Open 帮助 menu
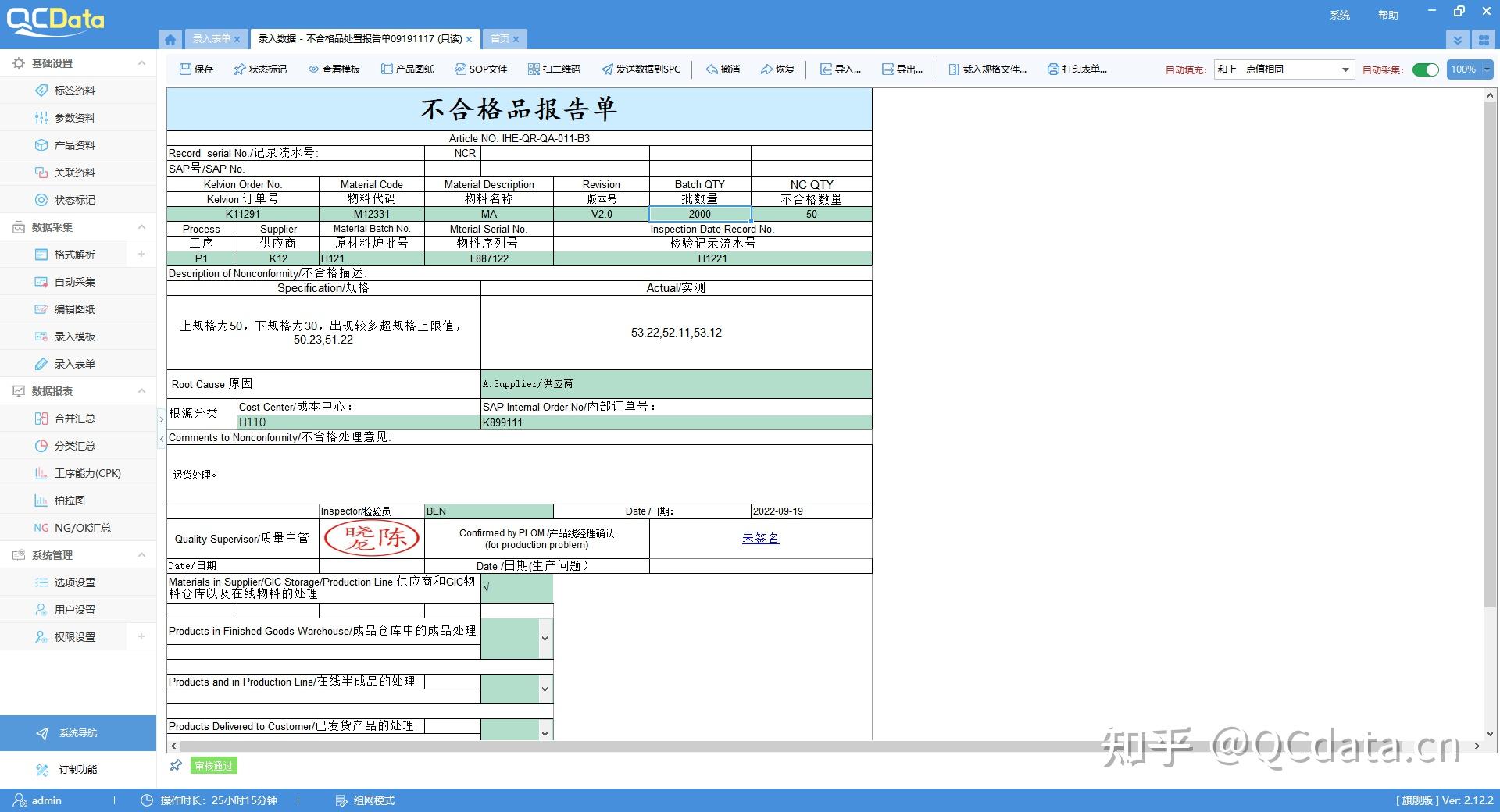 pos(1388,15)
